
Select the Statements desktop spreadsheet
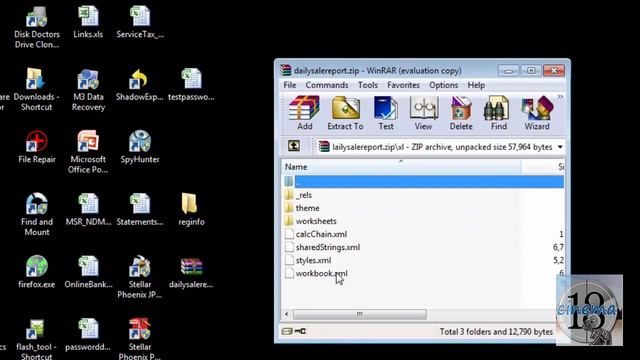[x=140, y=210]
